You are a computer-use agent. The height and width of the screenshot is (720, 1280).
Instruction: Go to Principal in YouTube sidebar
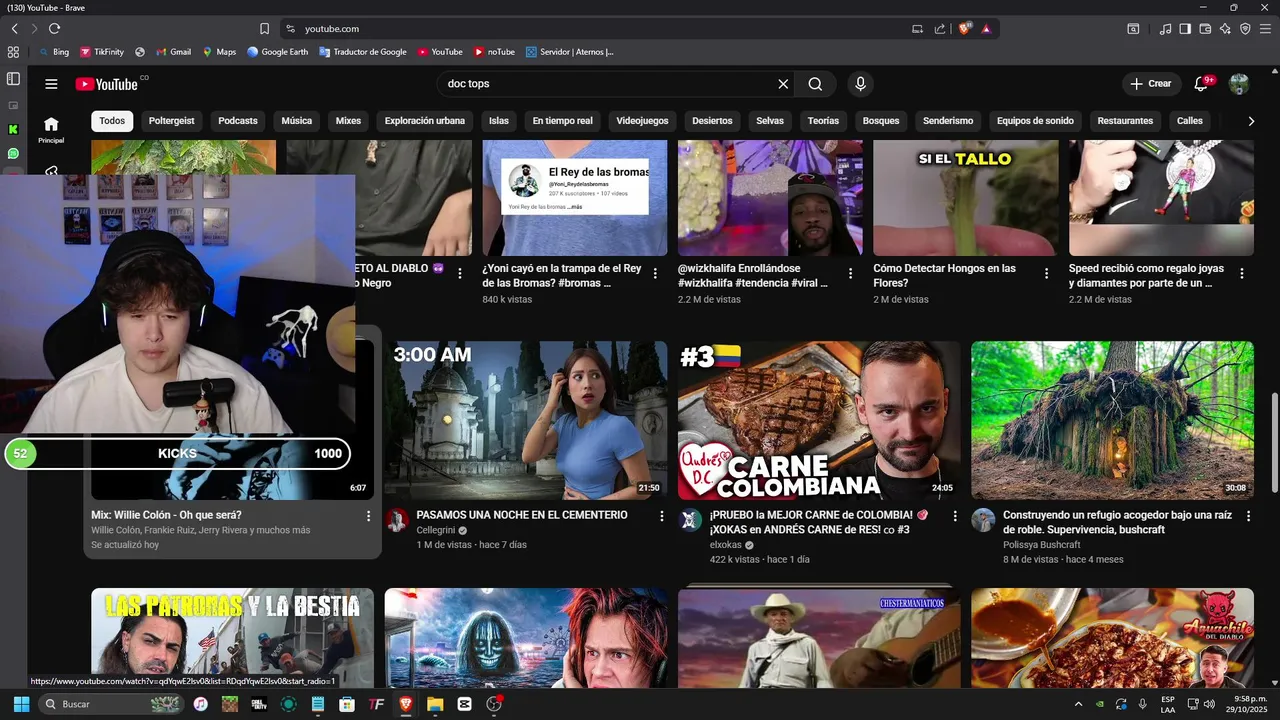click(x=51, y=129)
